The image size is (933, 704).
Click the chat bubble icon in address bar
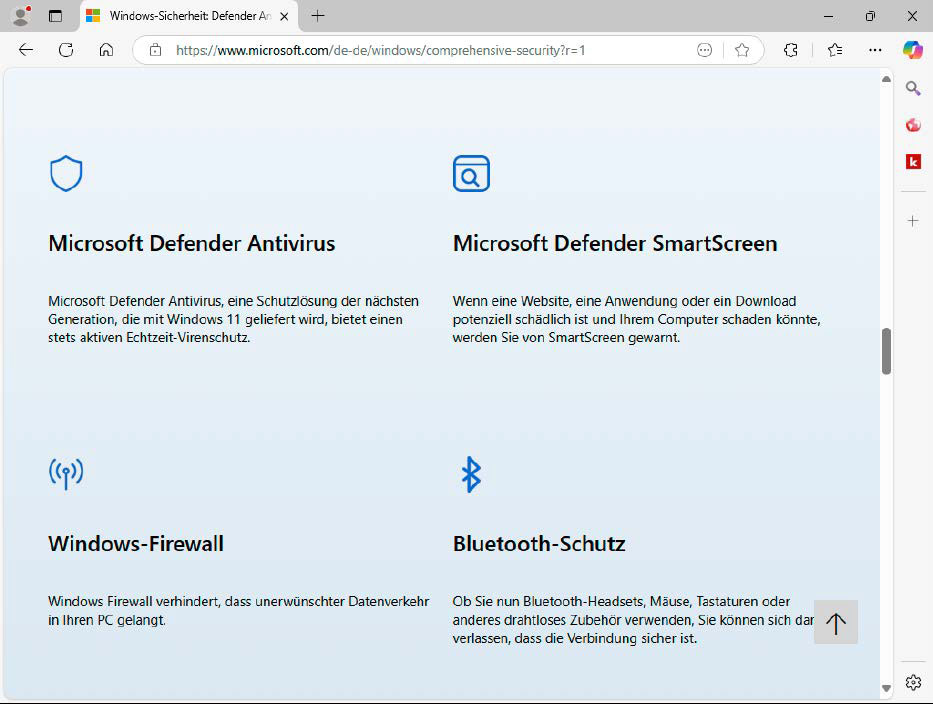click(x=704, y=50)
